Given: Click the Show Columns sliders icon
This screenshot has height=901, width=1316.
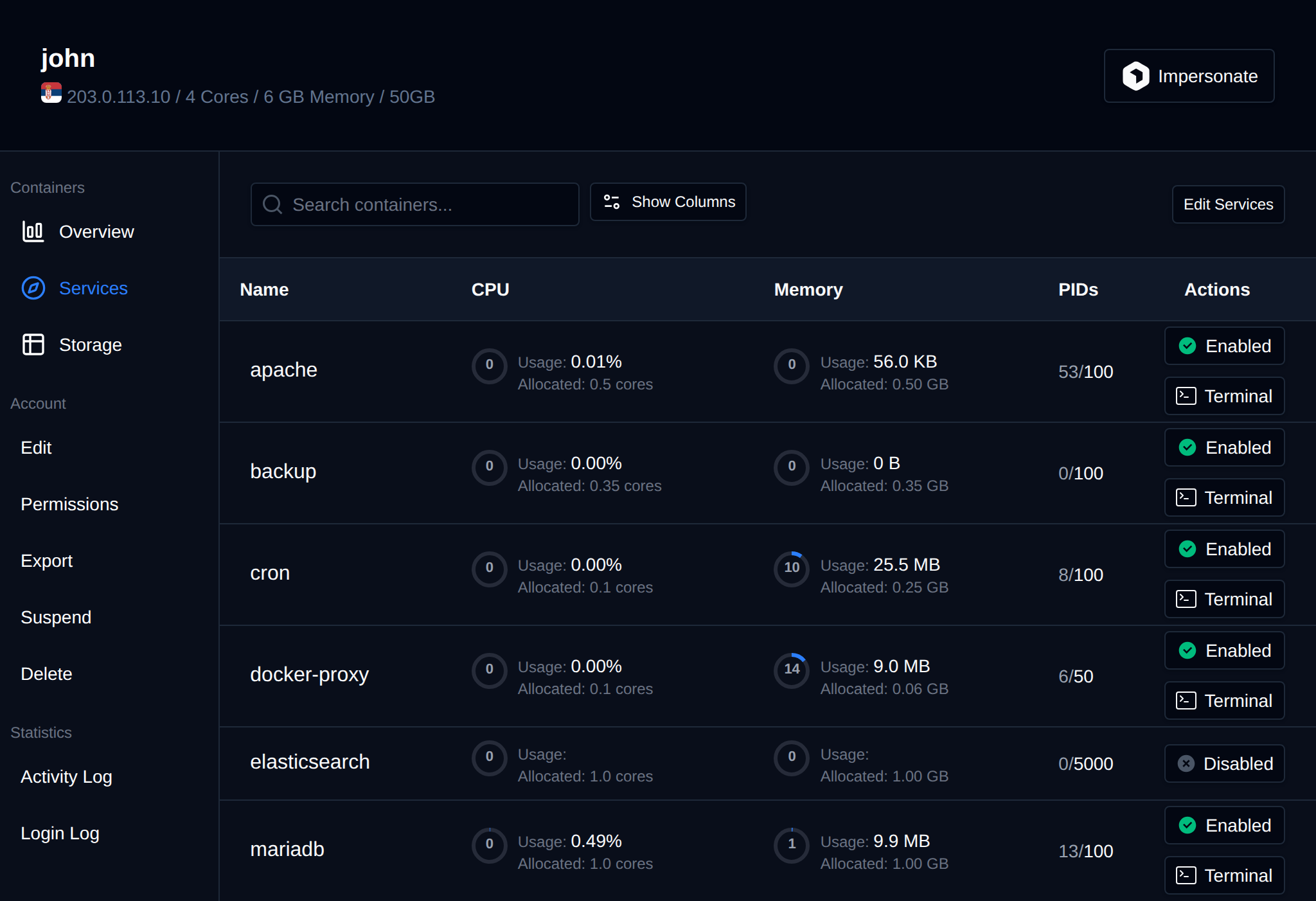Looking at the screenshot, I should (612, 202).
